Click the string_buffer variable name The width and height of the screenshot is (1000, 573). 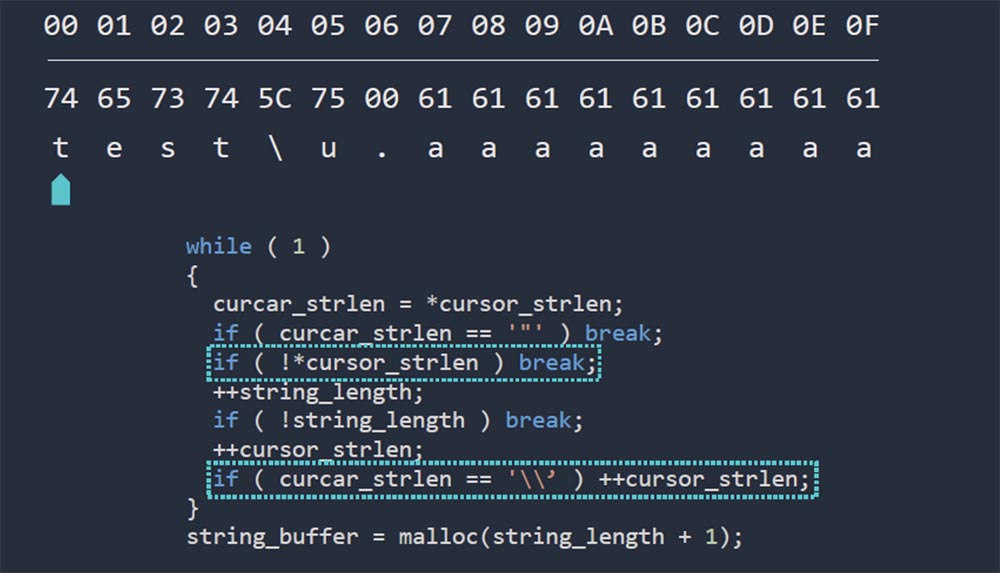point(272,537)
